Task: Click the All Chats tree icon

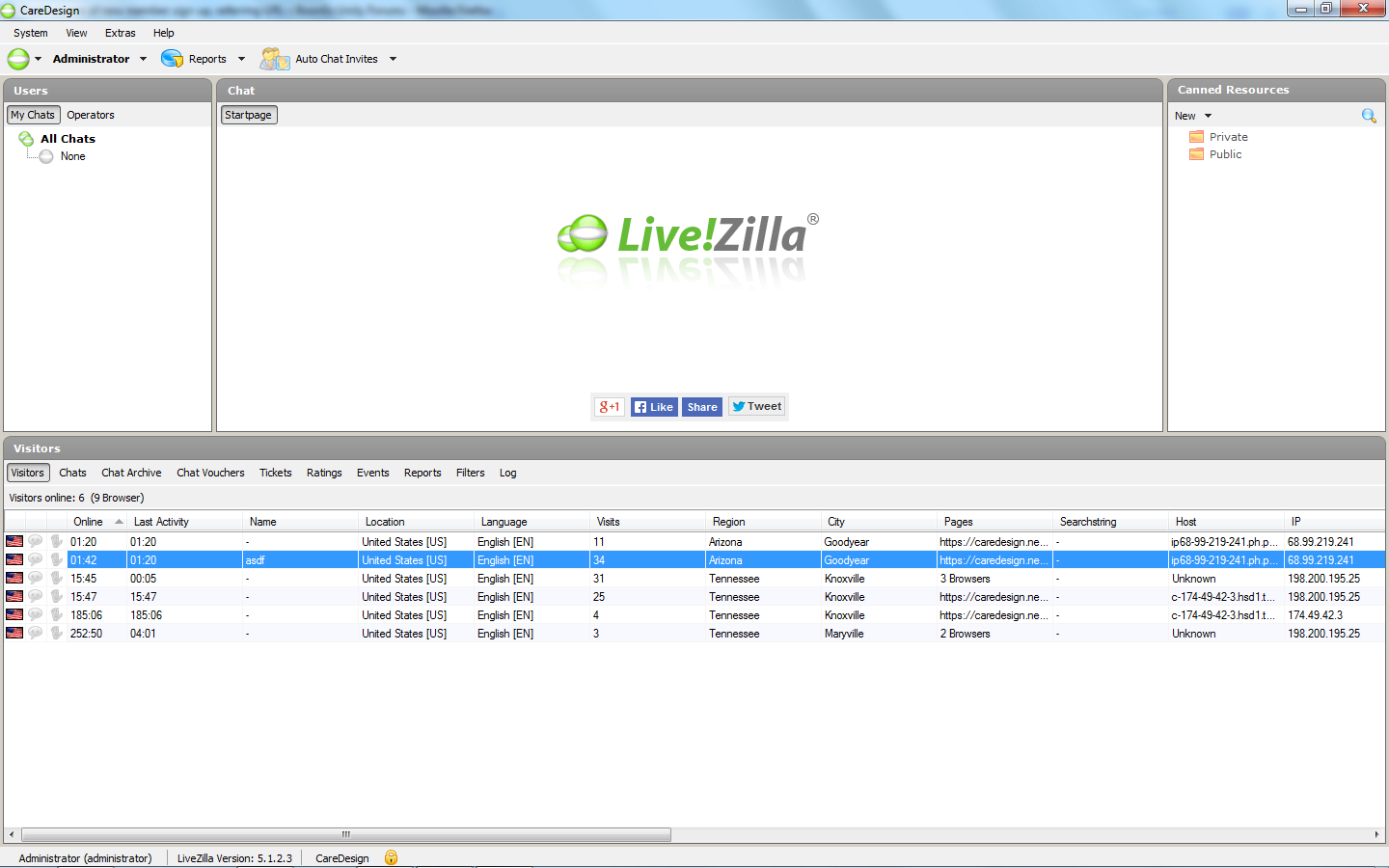Action: [26, 139]
